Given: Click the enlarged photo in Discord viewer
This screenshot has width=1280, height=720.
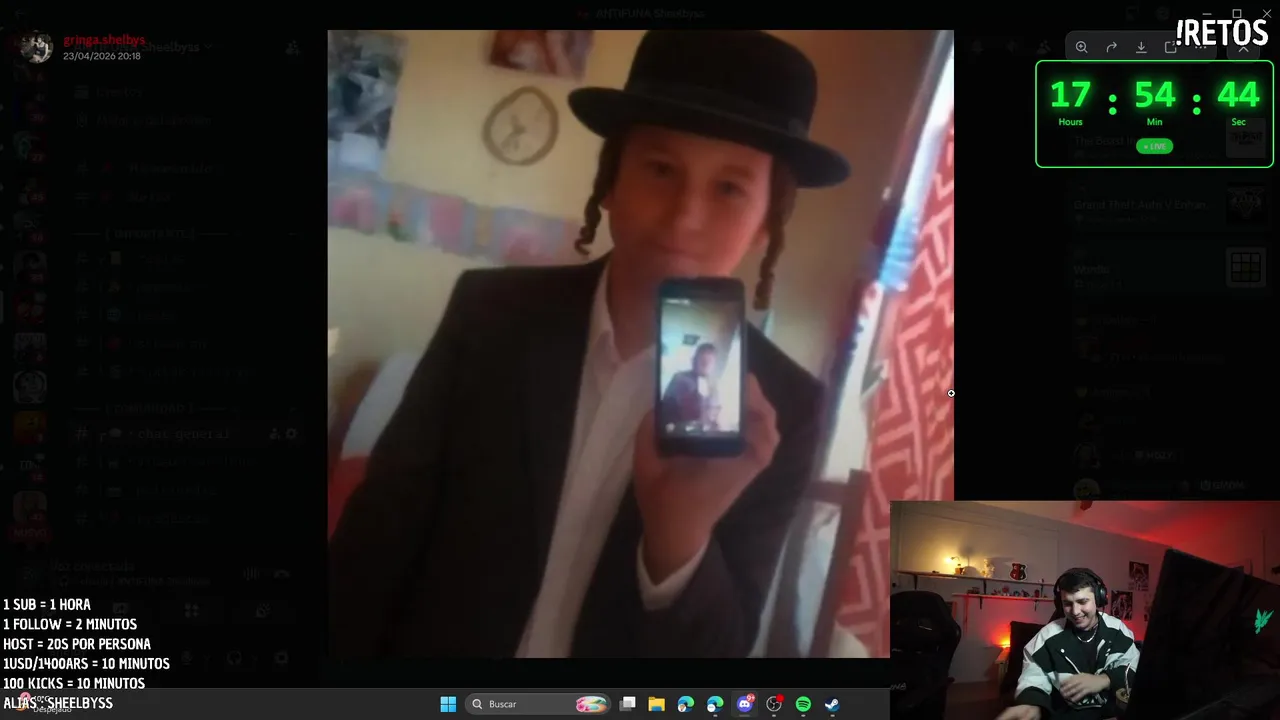Looking at the screenshot, I should pos(640,344).
